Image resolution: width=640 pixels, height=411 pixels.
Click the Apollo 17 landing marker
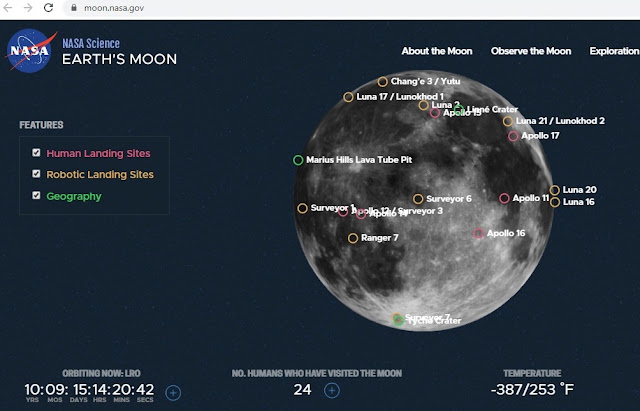point(513,136)
